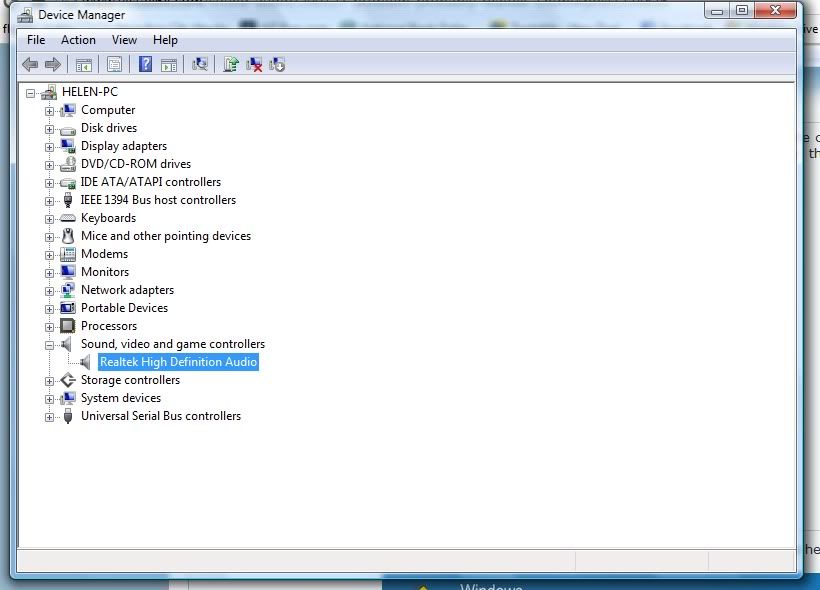Select the HELEN-PC label

tap(90, 92)
